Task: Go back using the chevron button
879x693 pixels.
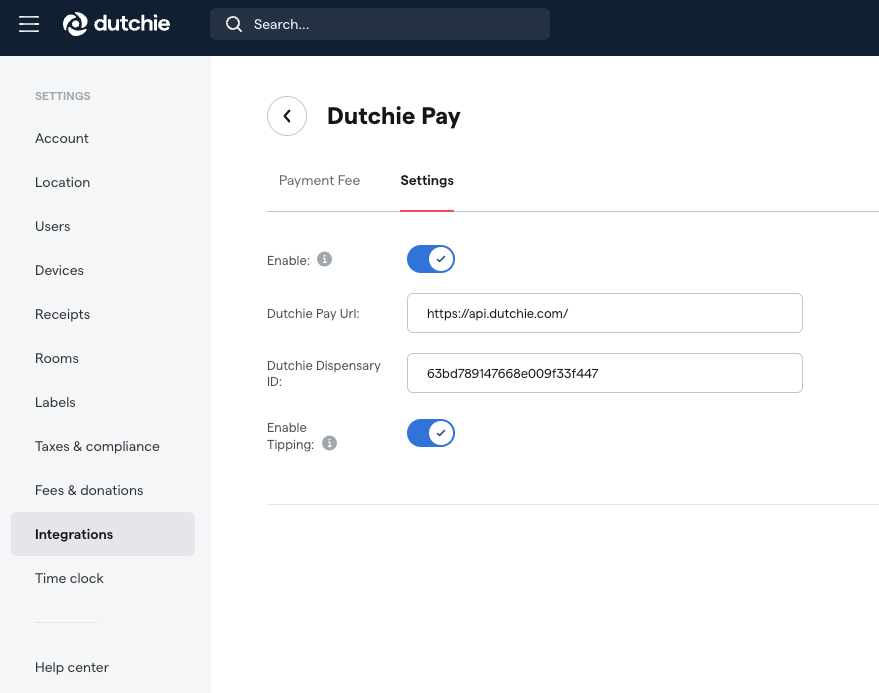Action: [287, 116]
